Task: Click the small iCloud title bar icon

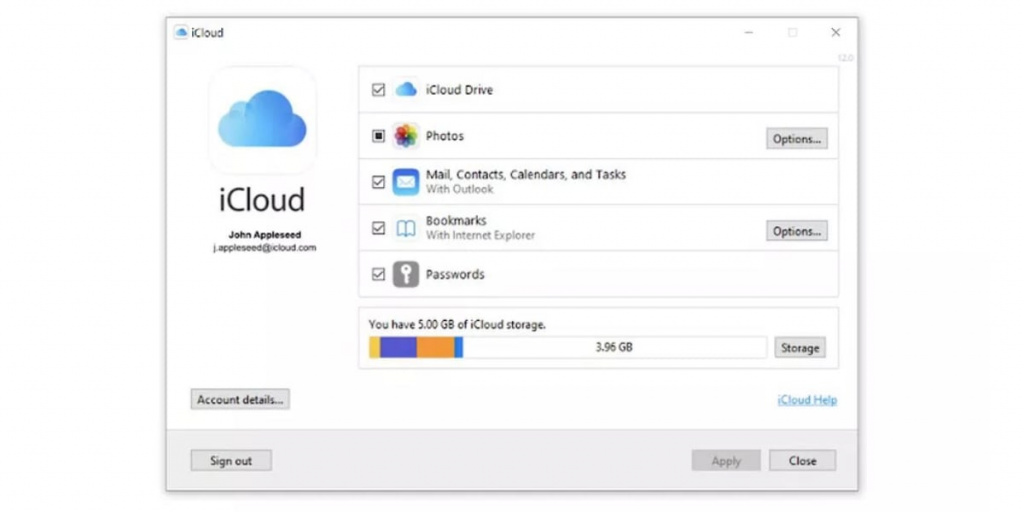Action: tap(181, 32)
